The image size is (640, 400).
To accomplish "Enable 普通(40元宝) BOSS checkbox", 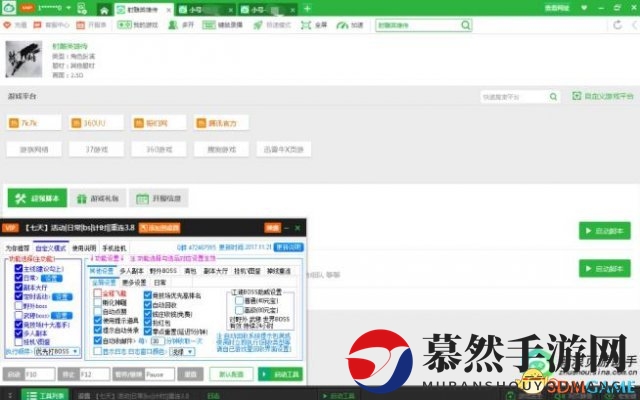I will (x=239, y=300).
